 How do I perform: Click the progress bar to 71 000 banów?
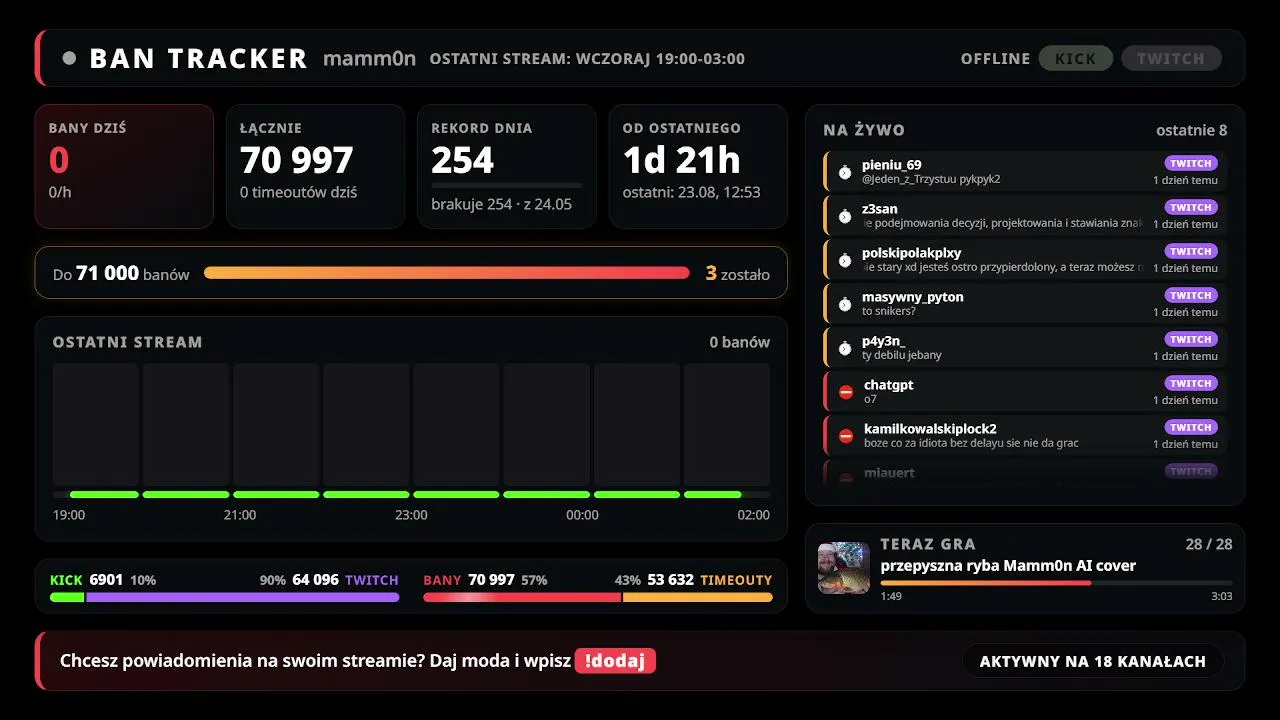coord(447,273)
